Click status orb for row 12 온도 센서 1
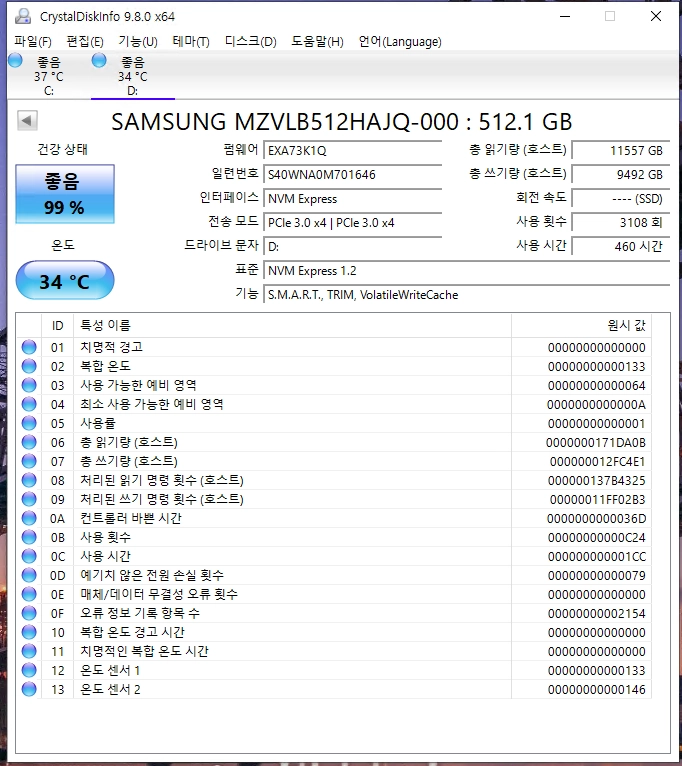This screenshot has width=682, height=766. click(29, 670)
